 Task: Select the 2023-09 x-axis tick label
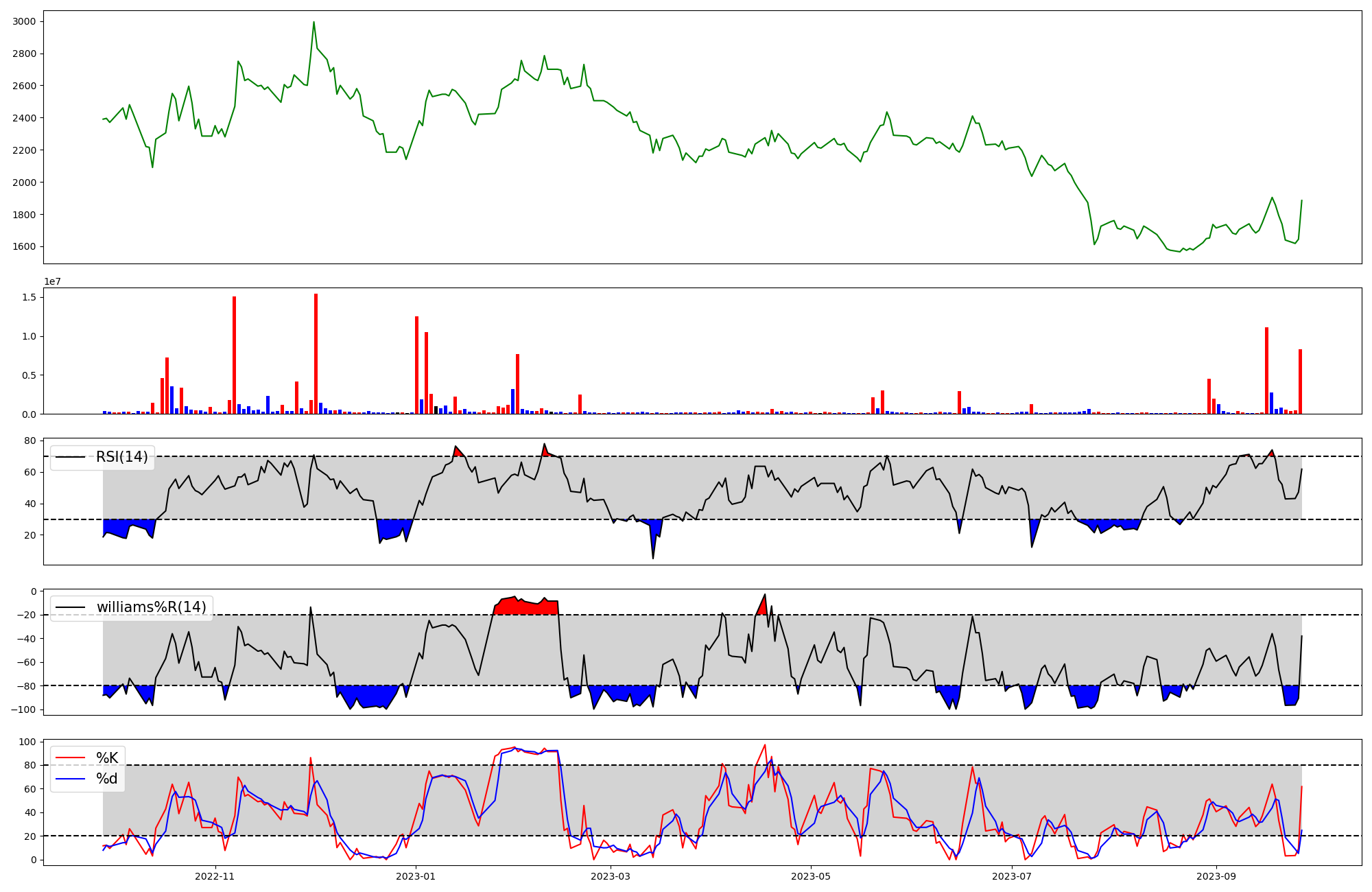click(1216, 876)
